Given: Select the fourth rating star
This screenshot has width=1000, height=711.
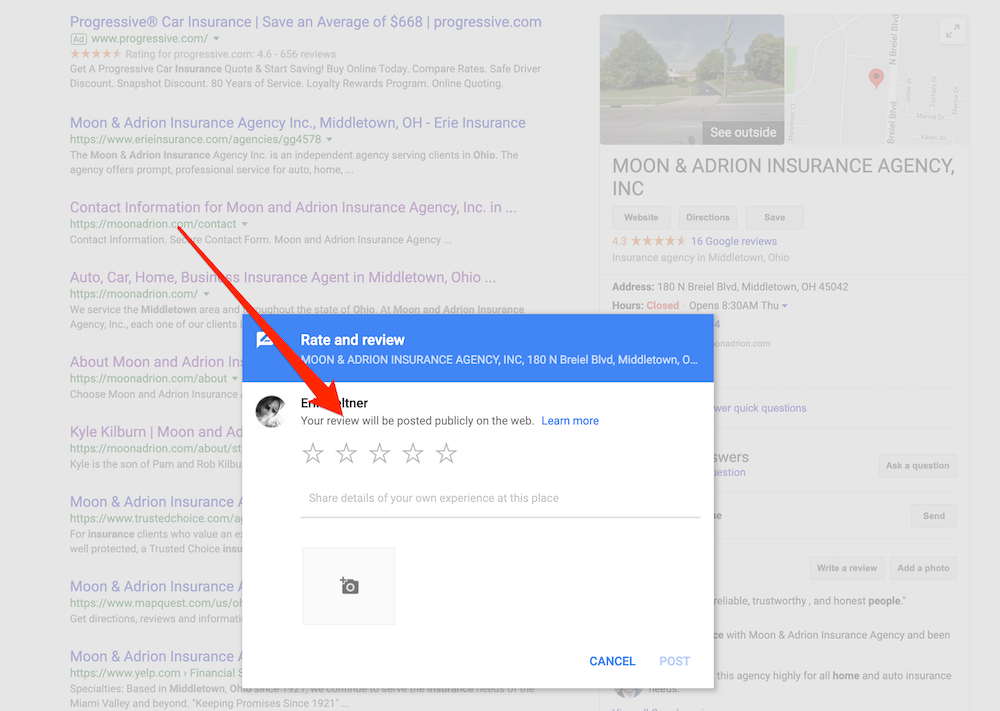Looking at the screenshot, I should tap(413, 453).
